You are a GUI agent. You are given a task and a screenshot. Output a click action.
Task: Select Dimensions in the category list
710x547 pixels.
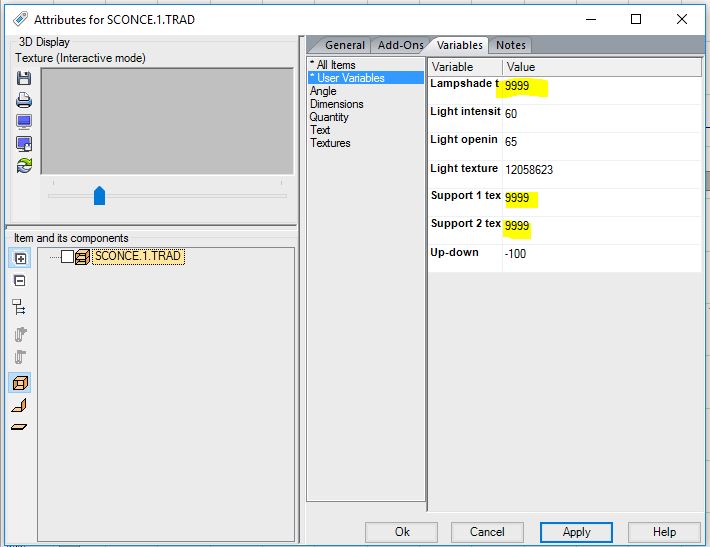tap(336, 104)
